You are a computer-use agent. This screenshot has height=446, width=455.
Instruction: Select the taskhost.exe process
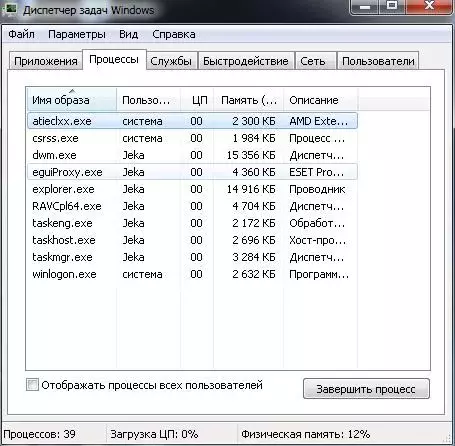pos(192,240)
